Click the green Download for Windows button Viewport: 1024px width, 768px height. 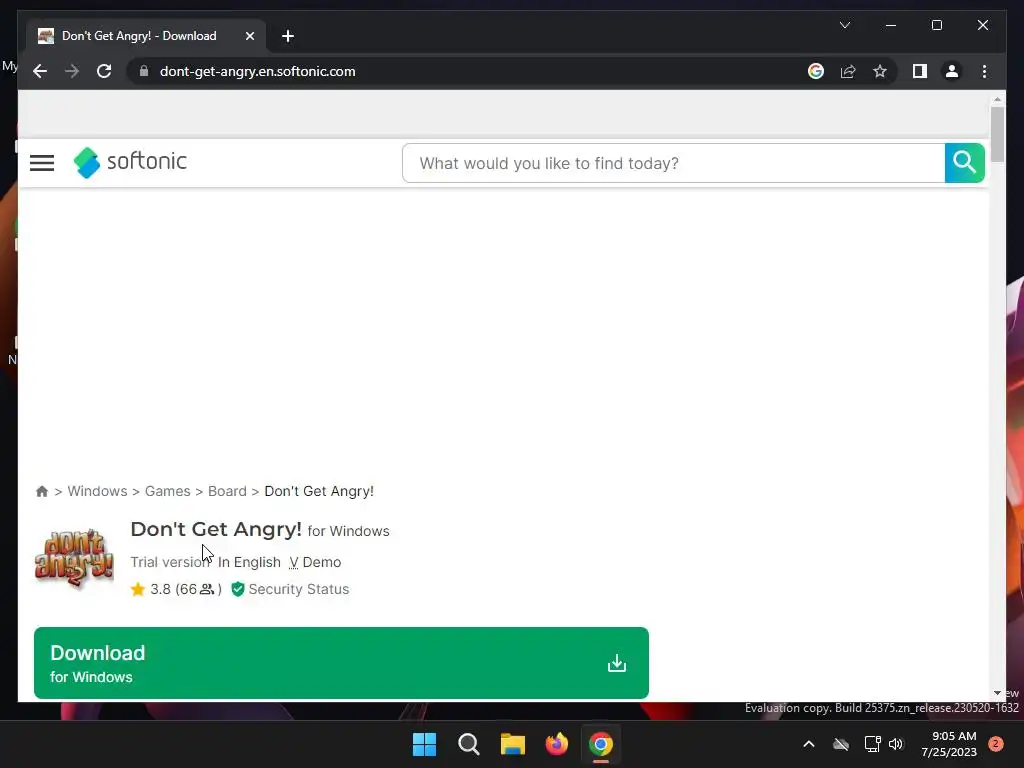[x=341, y=663]
